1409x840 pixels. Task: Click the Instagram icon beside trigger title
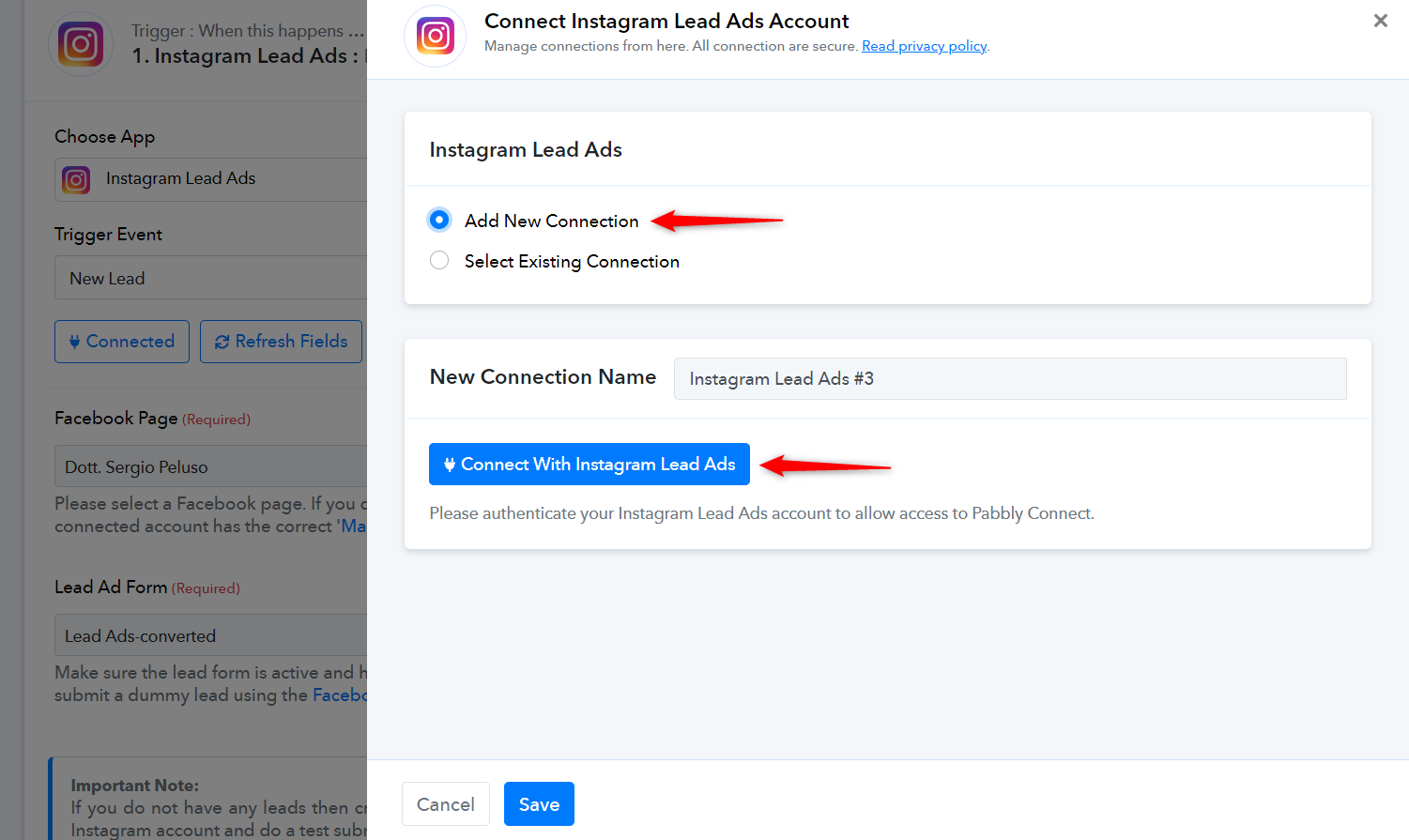coord(81,44)
